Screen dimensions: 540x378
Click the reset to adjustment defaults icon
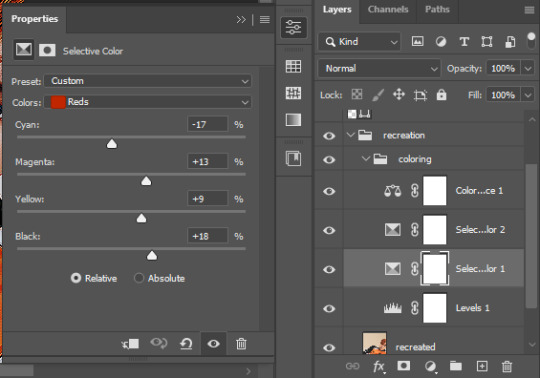(186, 344)
